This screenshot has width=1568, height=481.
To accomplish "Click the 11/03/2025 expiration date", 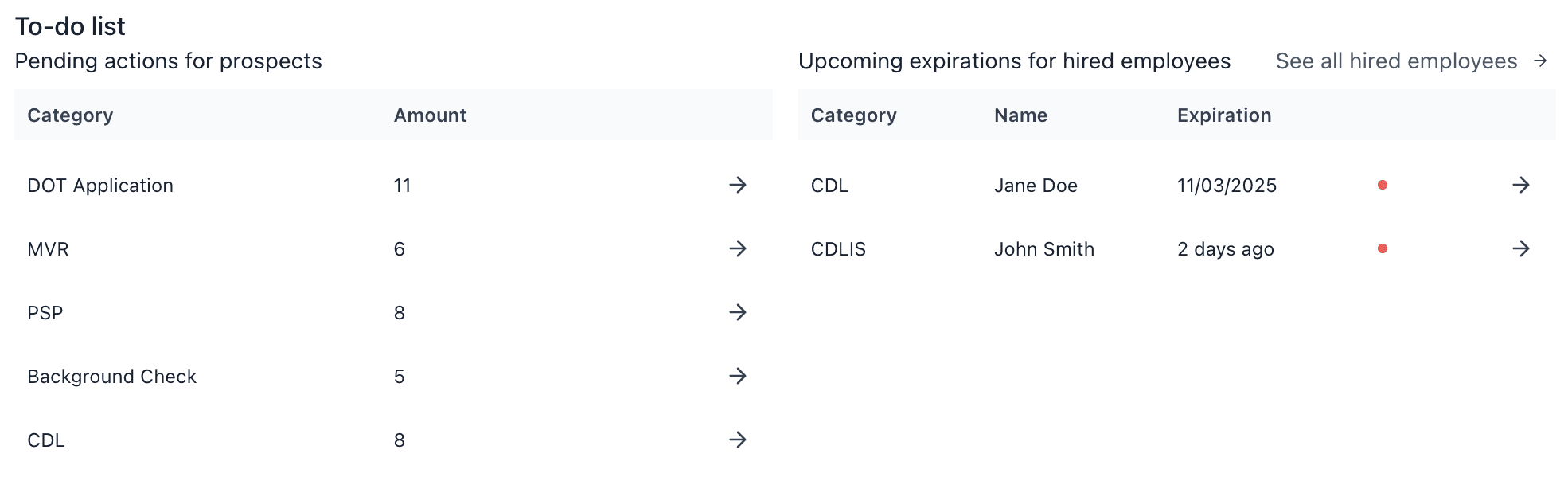I will click(x=1227, y=186).
